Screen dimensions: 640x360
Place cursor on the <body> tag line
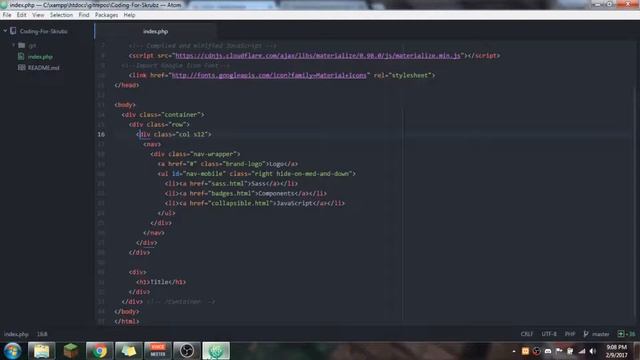(x=125, y=105)
